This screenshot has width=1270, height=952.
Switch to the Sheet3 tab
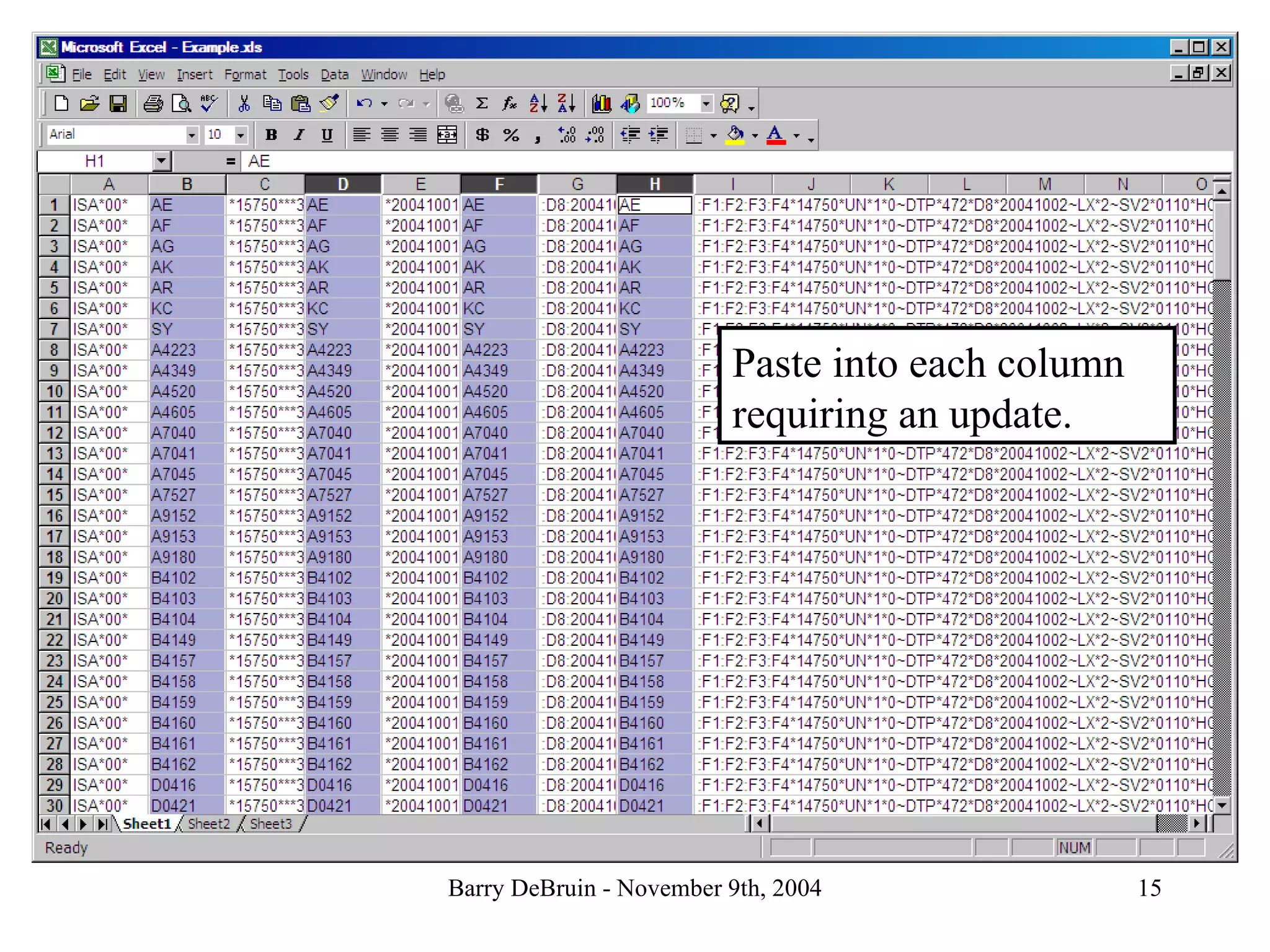click(271, 824)
